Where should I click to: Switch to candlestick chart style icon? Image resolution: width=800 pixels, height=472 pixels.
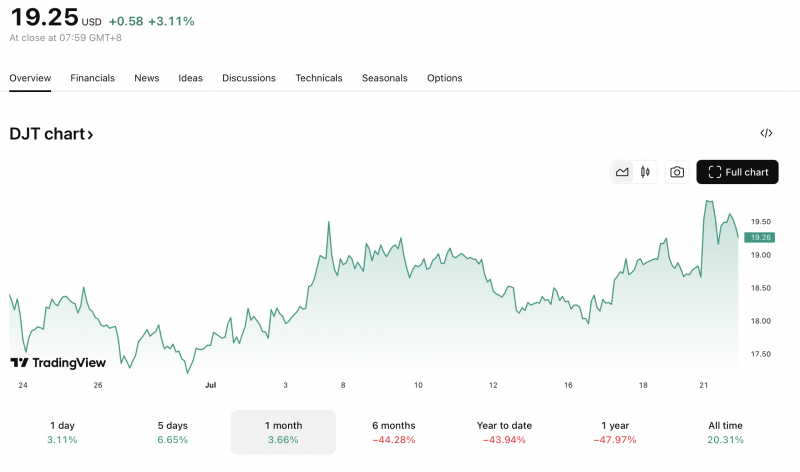pos(646,172)
